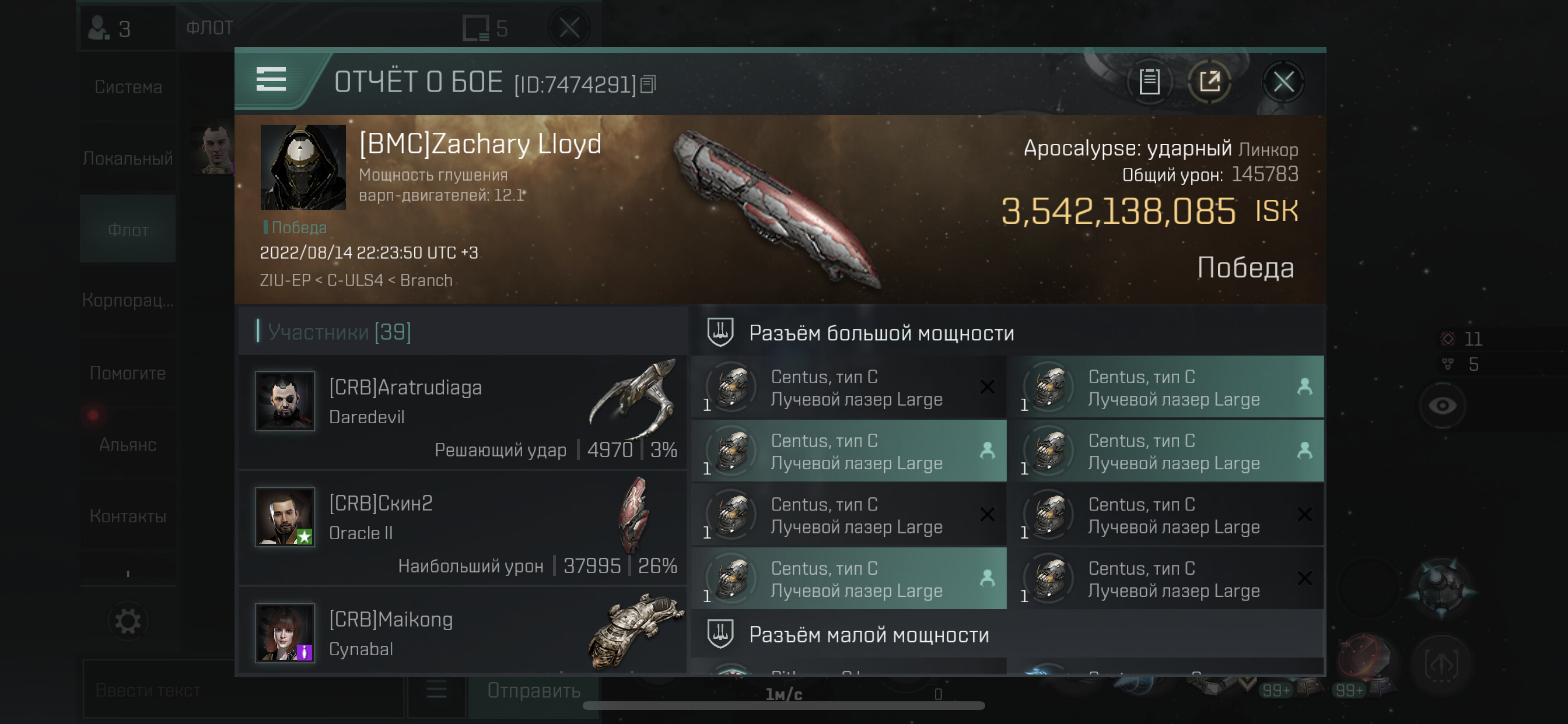Click the Zachary Lloyd pilot name
The height and width of the screenshot is (724, 1568).
(480, 143)
